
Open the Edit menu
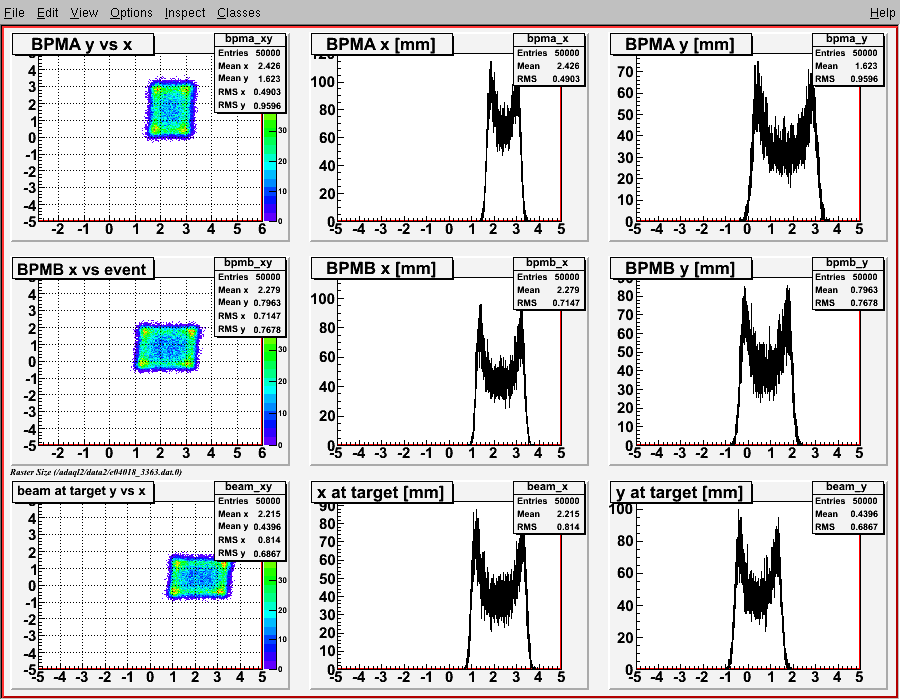pyautogui.click(x=48, y=13)
